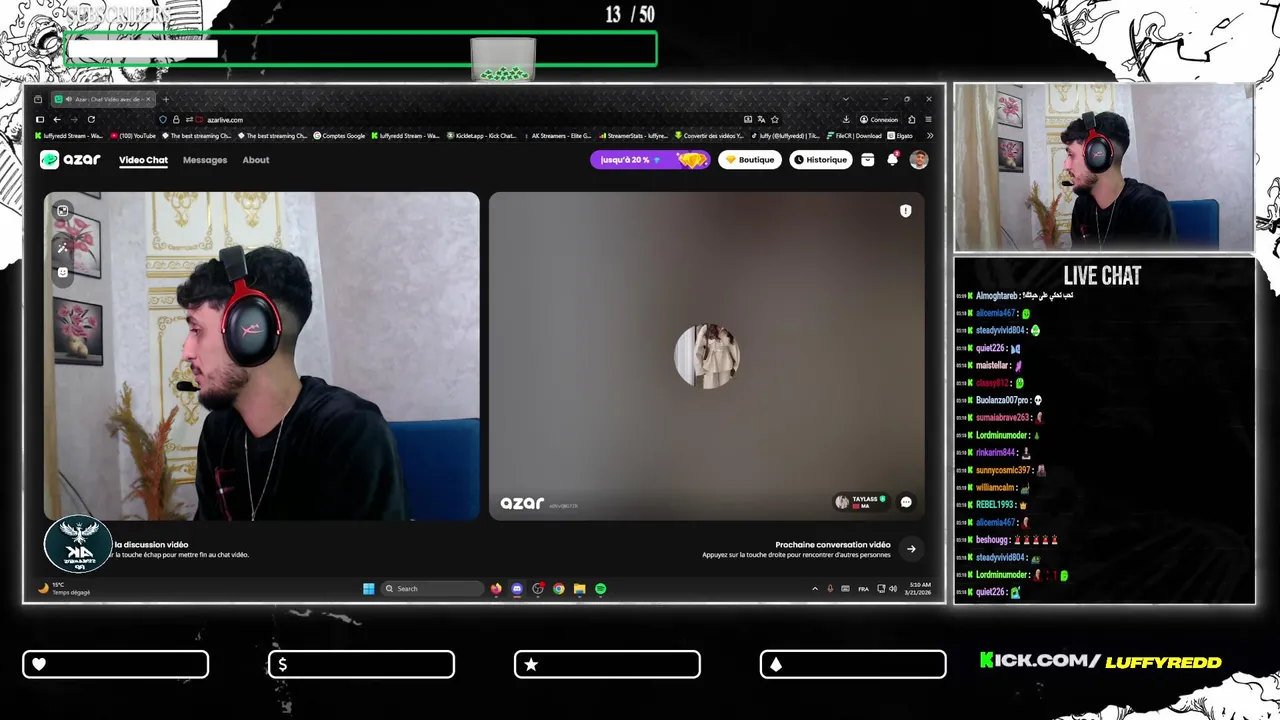
Task: Show hidden system tray icons
Action: [814, 589]
